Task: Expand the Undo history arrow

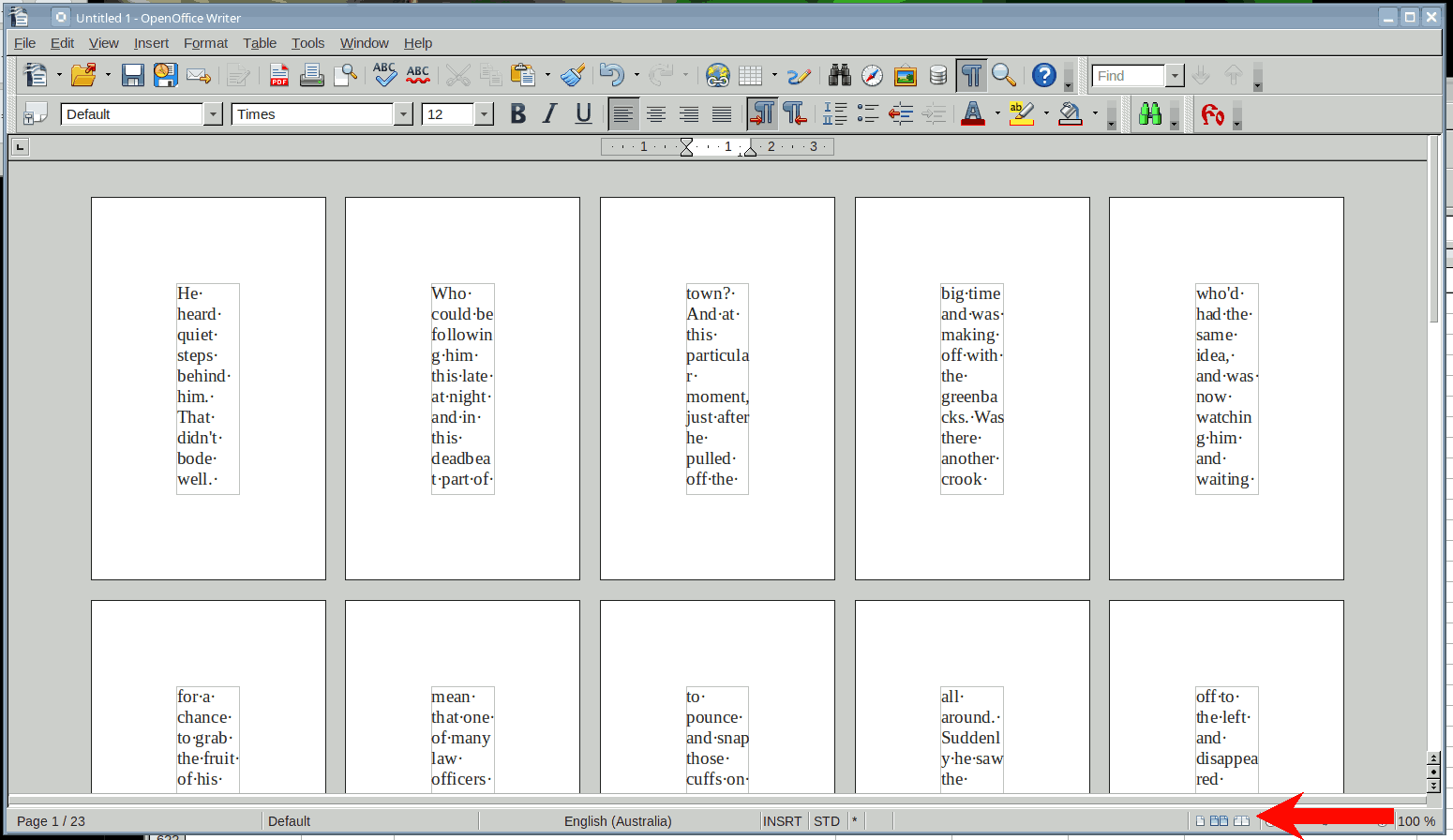Action: tap(637, 75)
